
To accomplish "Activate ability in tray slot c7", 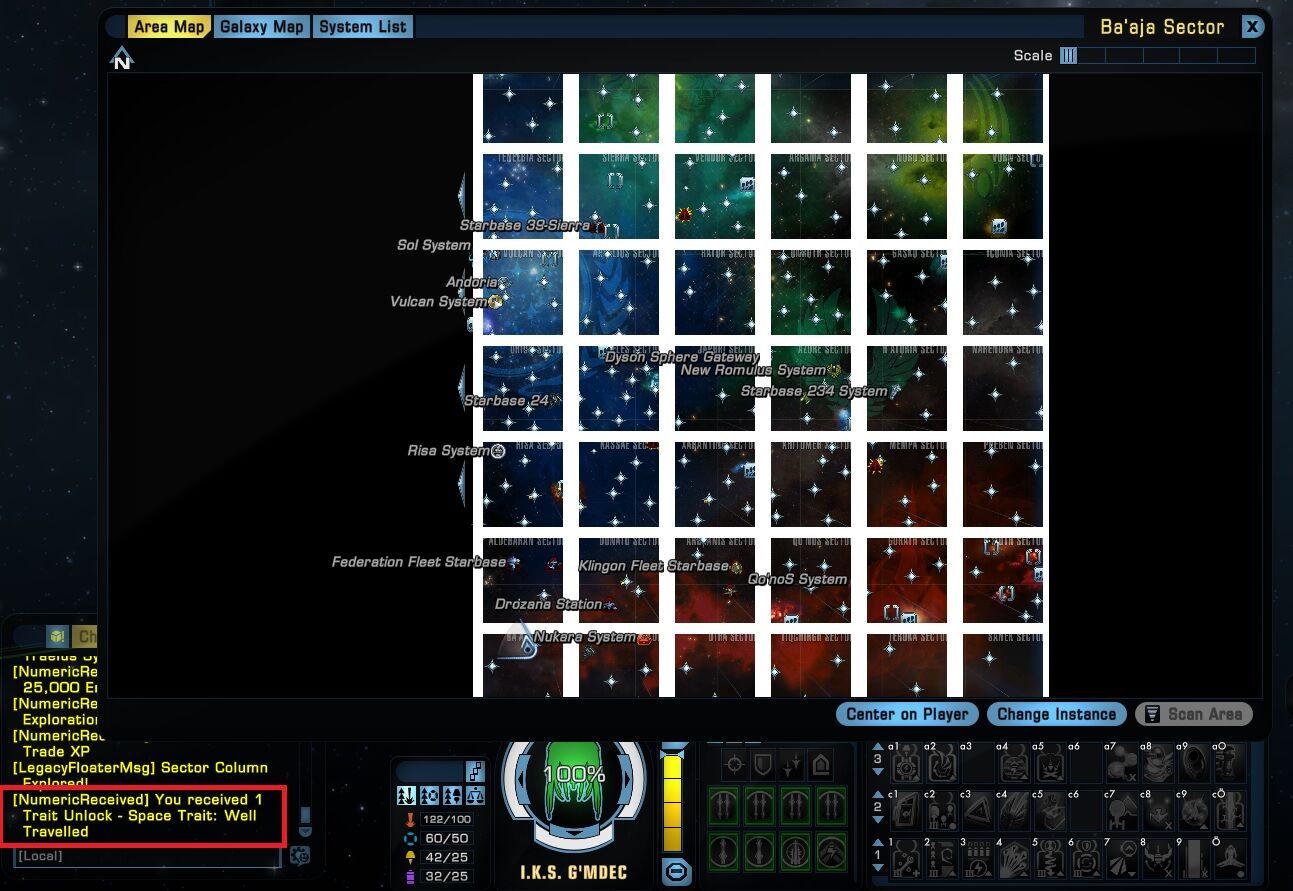I will tap(1122, 811).
